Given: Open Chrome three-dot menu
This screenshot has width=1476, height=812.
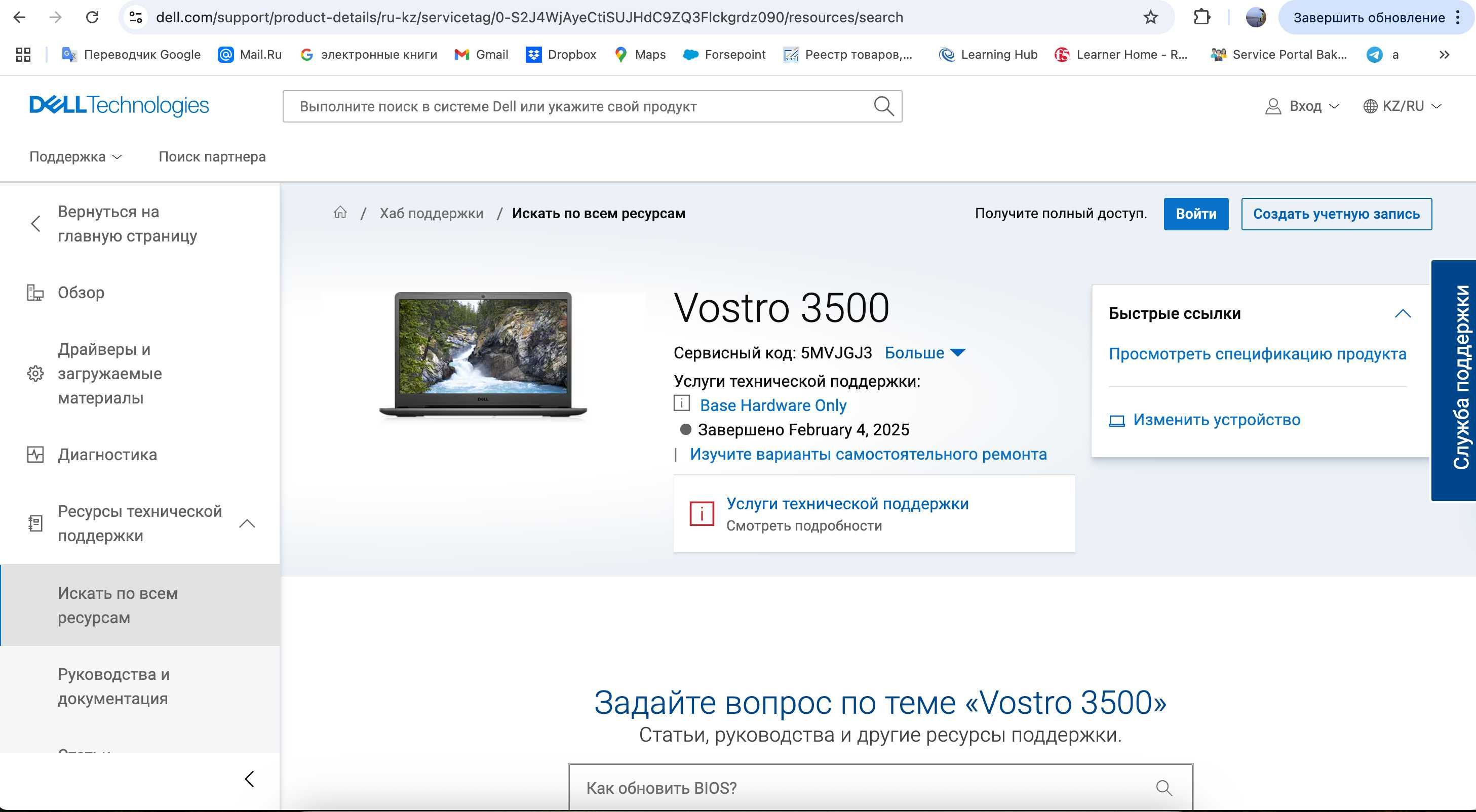Looking at the screenshot, I should point(1458,17).
